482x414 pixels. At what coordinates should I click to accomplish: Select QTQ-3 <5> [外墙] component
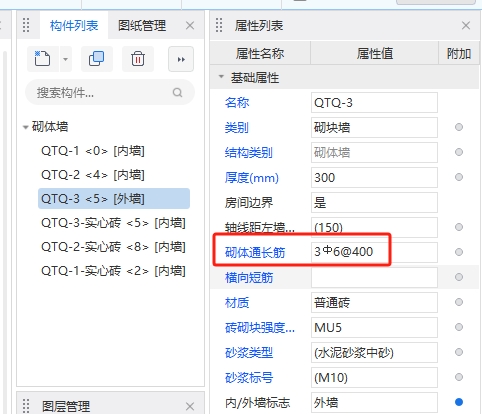(x=114, y=199)
